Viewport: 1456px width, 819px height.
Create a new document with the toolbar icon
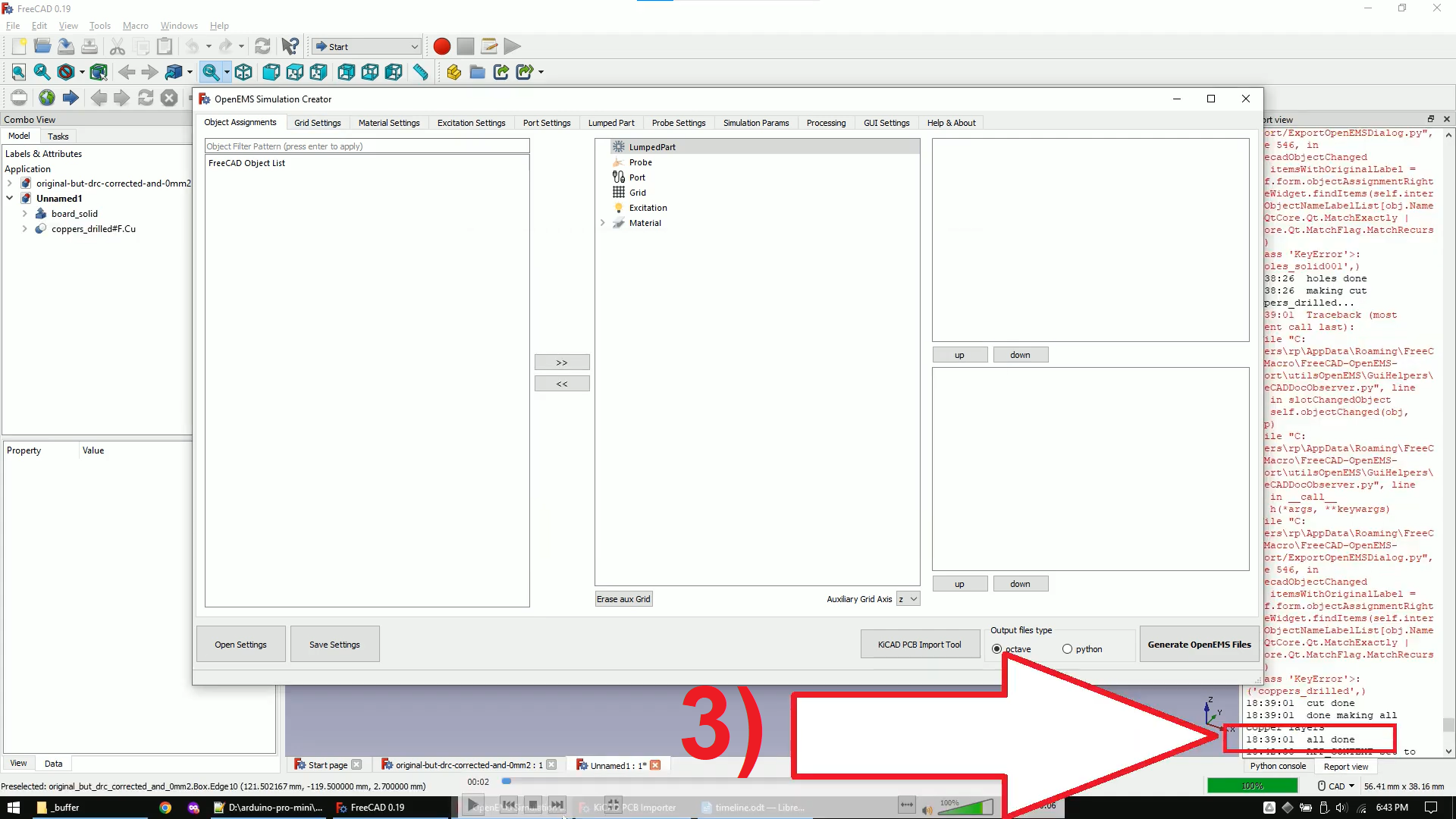pyautogui.click(x=19, y=46)
